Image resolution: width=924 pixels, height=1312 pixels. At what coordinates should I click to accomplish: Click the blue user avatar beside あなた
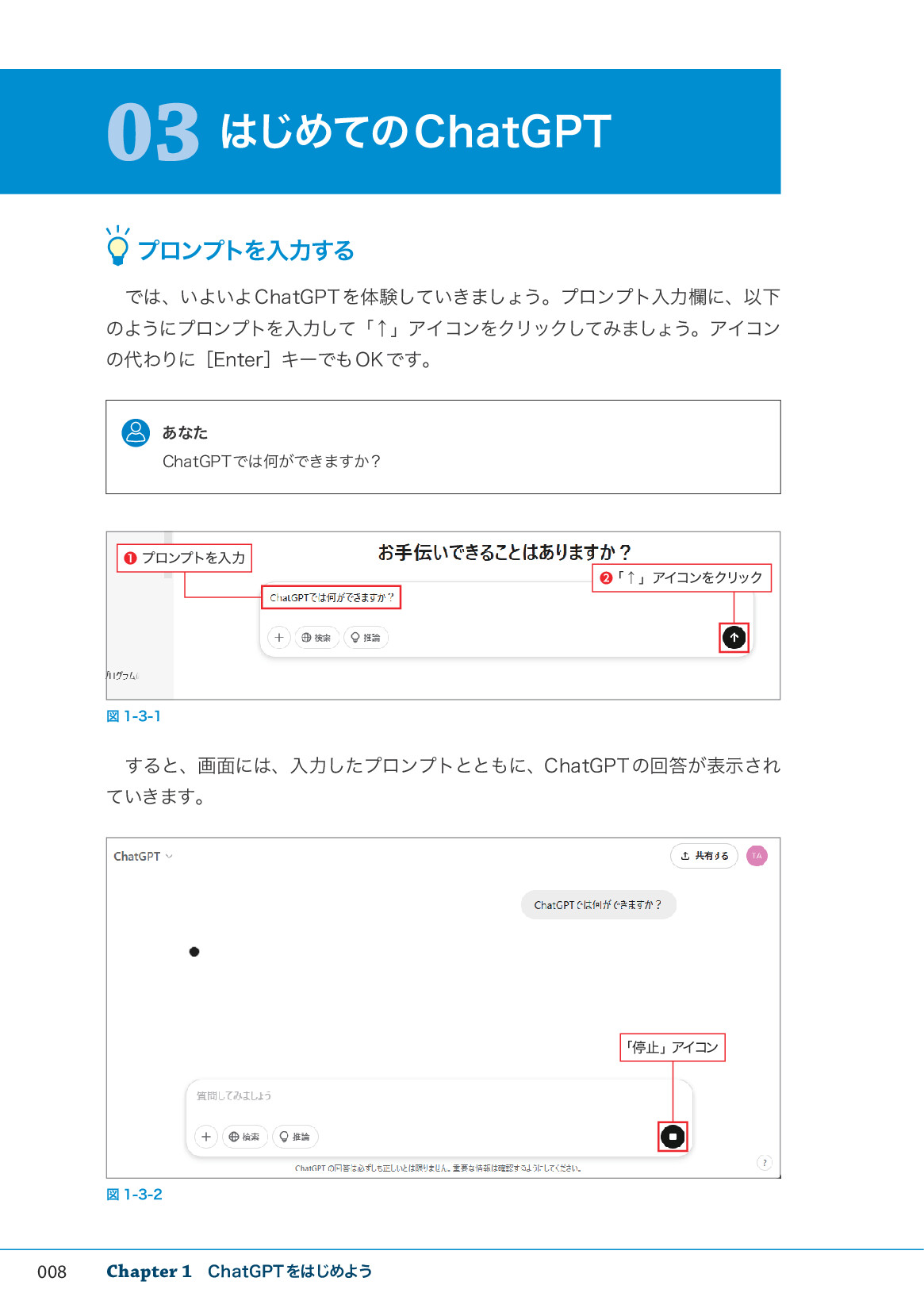click(x=136, y=432)
